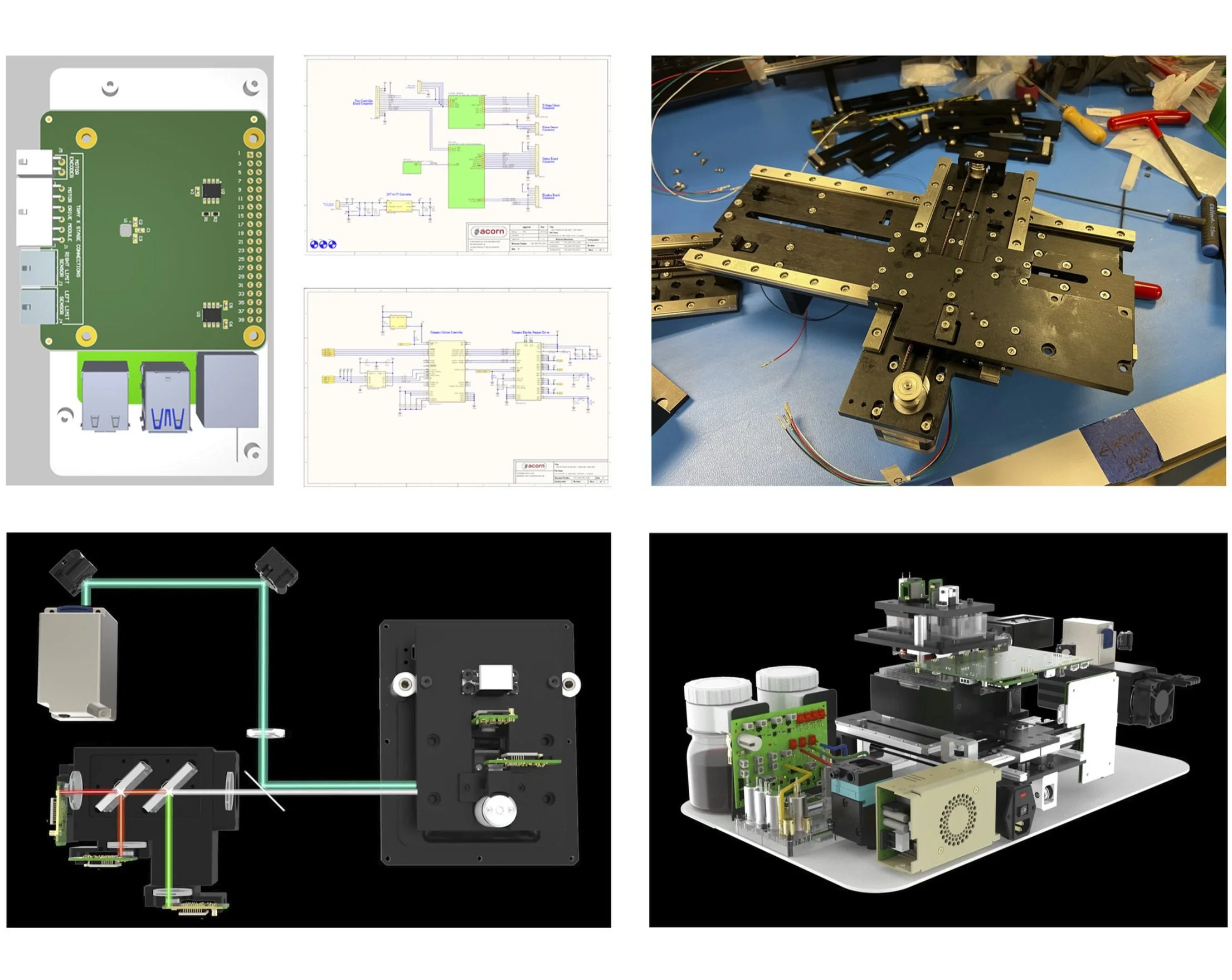Open the optical beam path render
Viewport: 1232px width, 980px height.
coord(309,730)
